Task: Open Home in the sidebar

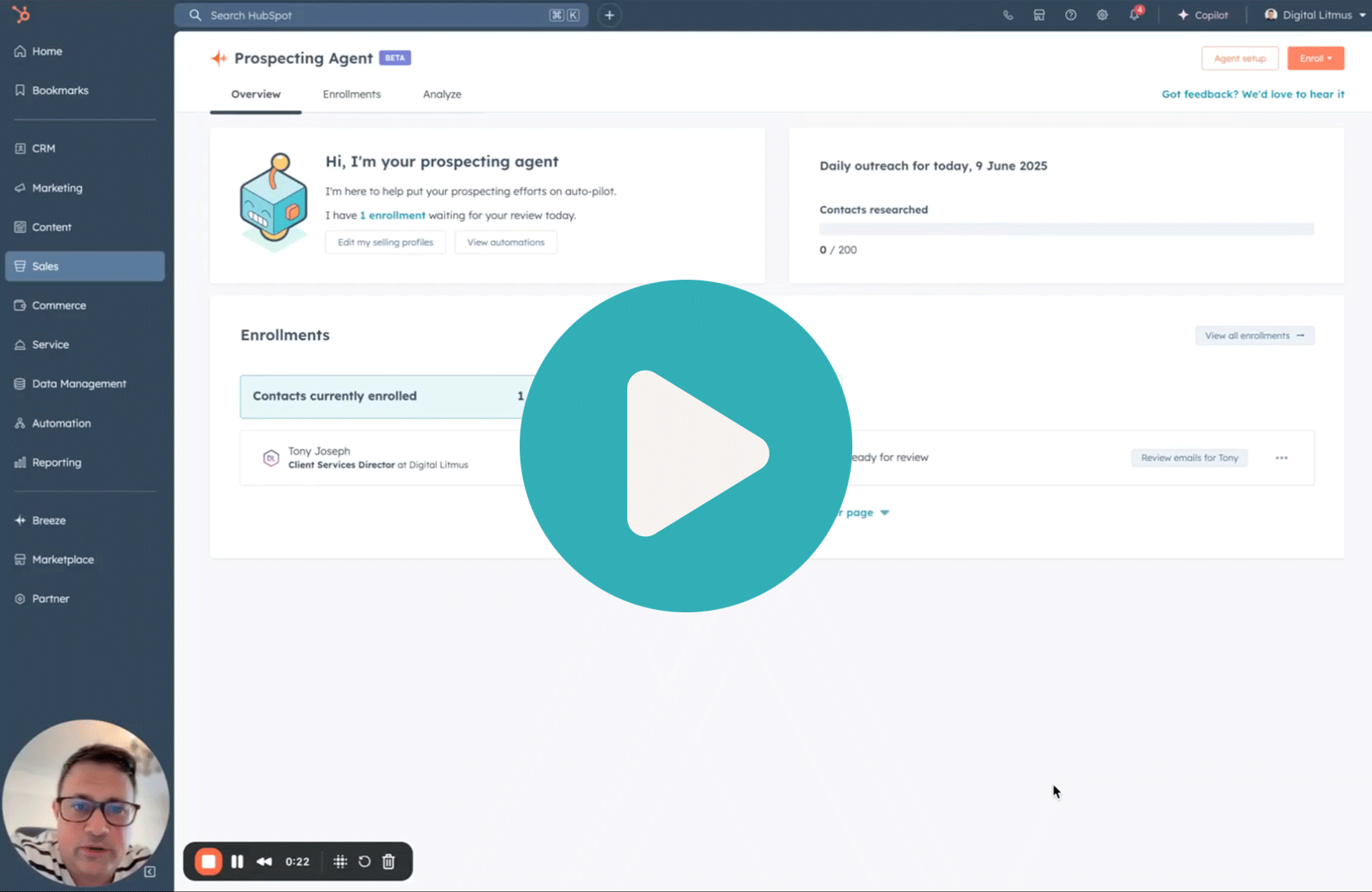Action: tap(38, 51)
